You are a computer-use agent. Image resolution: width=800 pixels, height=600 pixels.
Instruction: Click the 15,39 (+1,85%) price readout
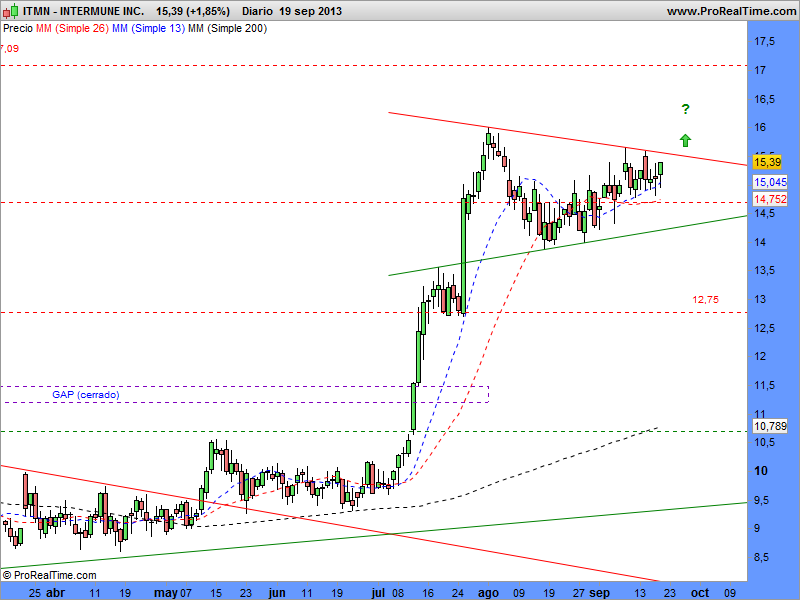(193, 11)
